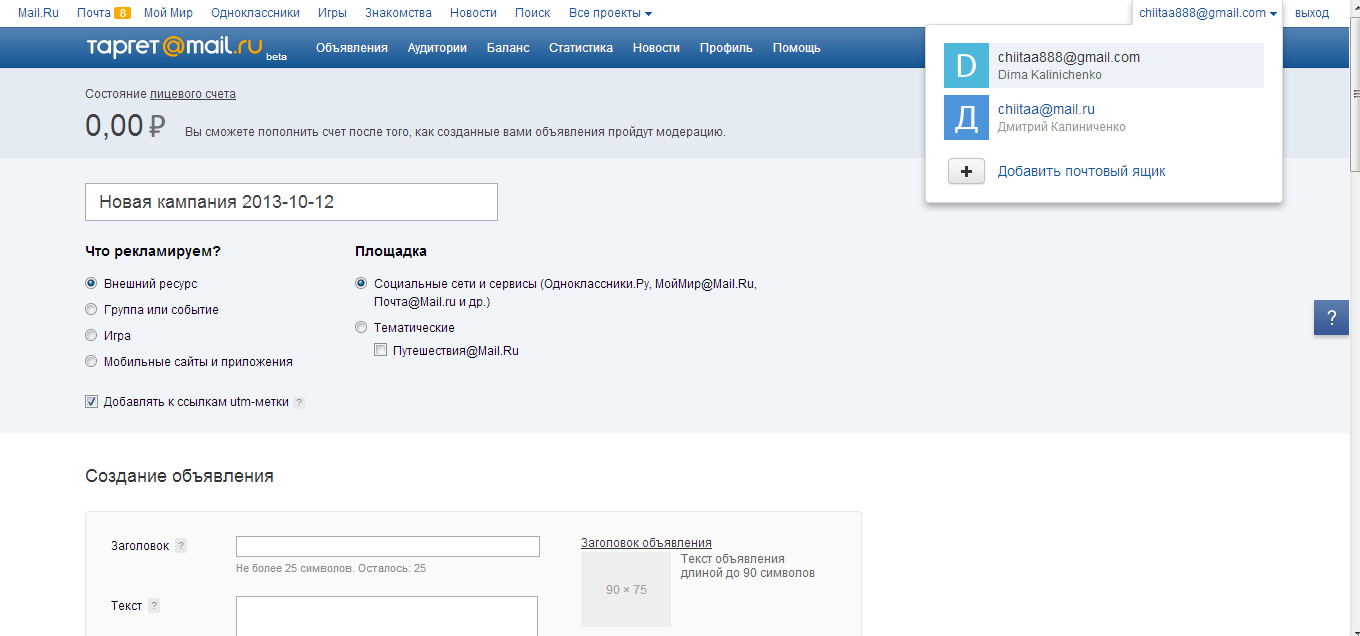Click the выход logout link
The width and height of the screenshot is (1360, 636).
point(1312,13)
